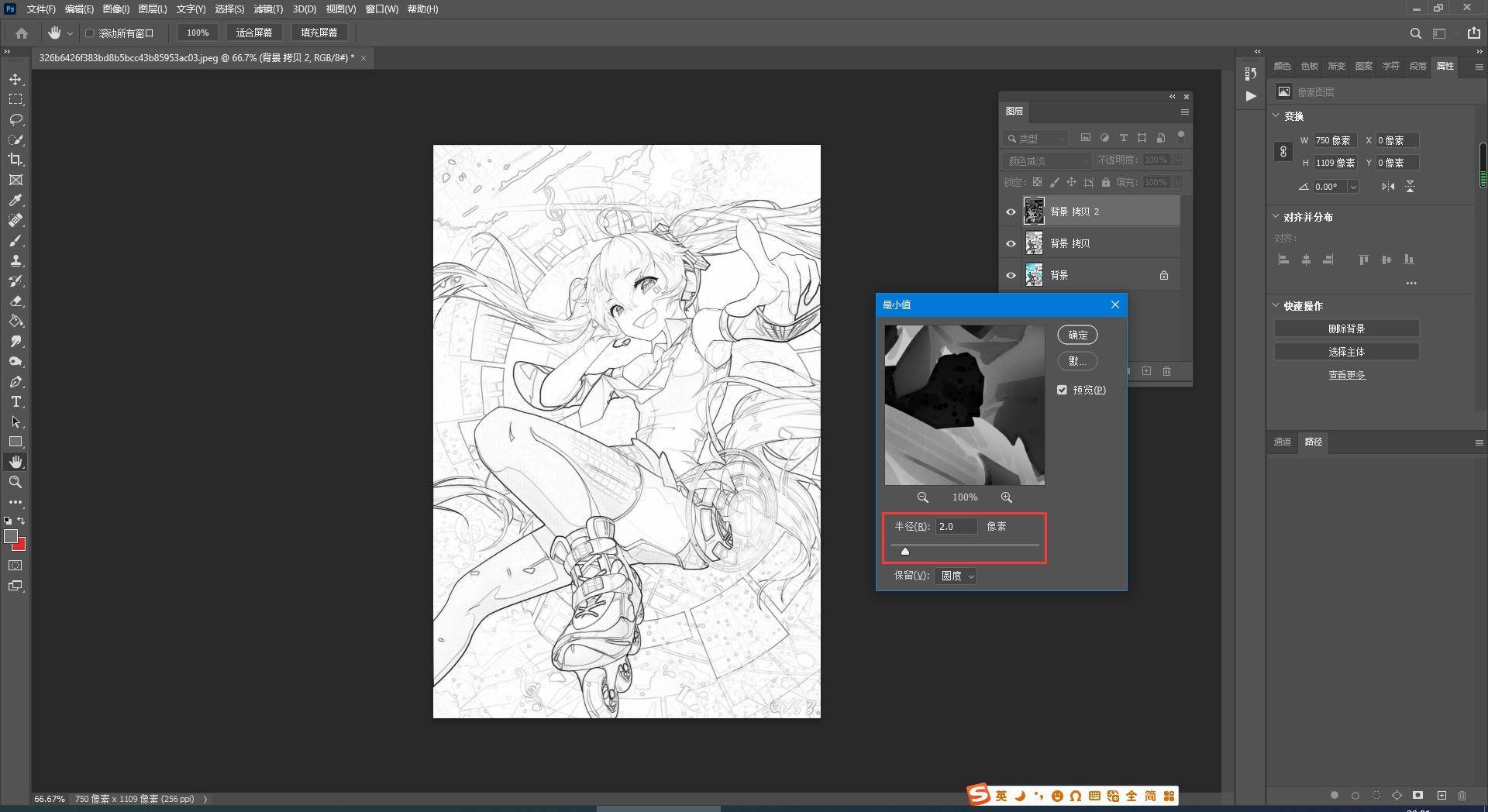
Task: Collapse the 对齐并分布 section
Action: tap(1276, 216)
